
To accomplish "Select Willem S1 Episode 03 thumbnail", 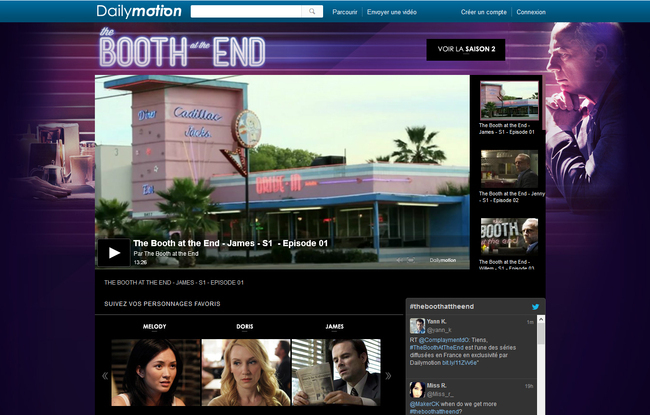I will [509, 237].
